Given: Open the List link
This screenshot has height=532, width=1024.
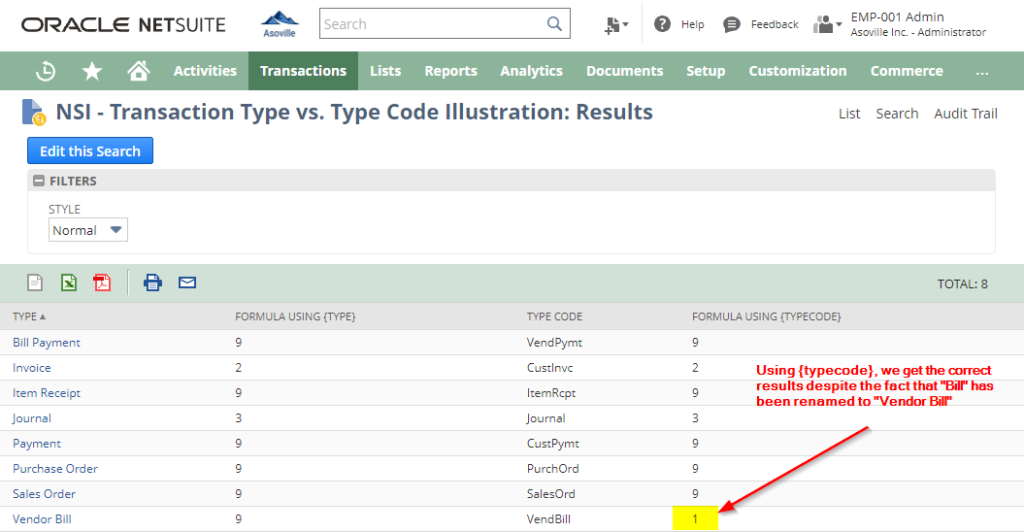Looking at the screenshot, I should [849, 114].
